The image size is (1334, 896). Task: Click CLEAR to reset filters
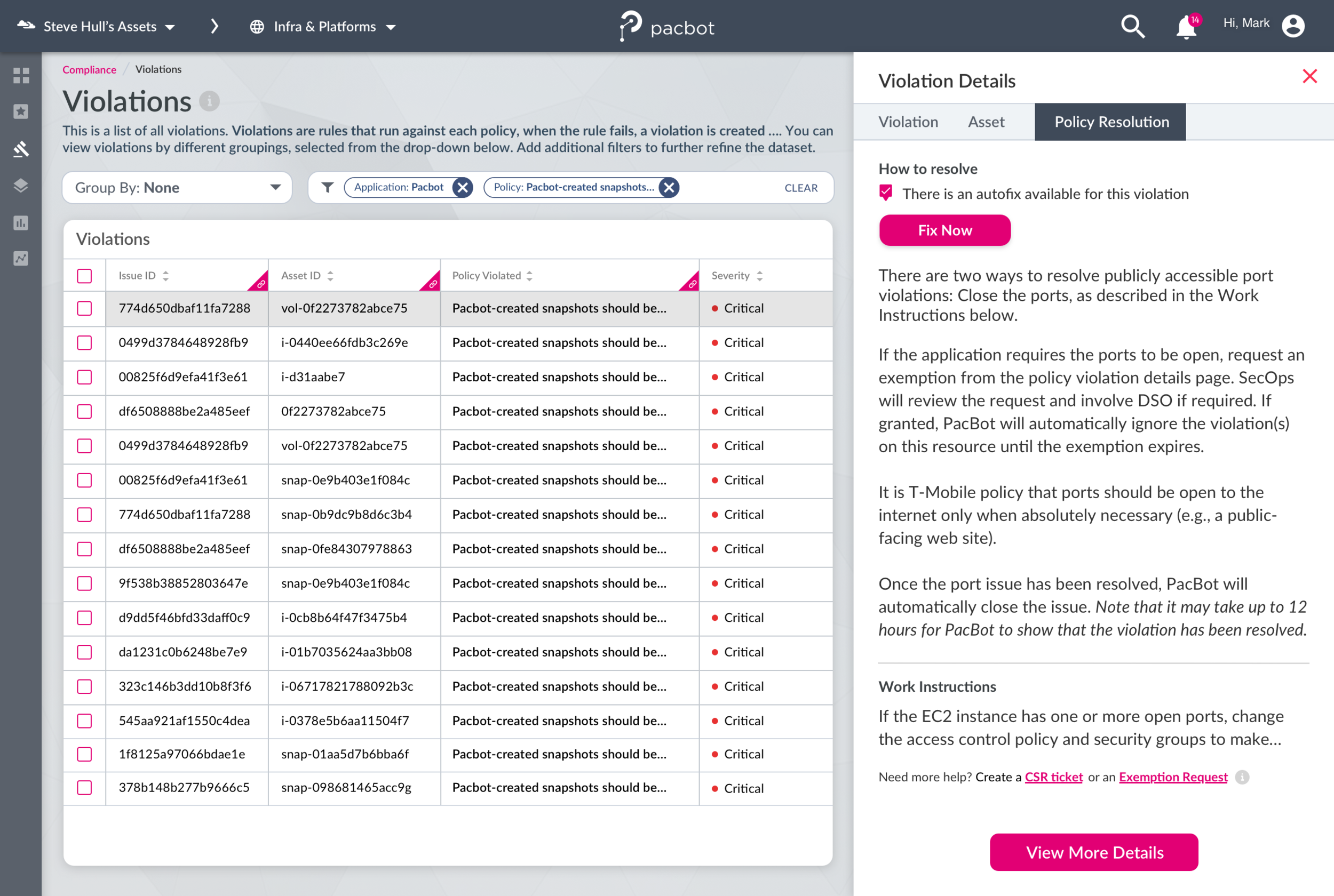pyautogui.click(x=801, y=188)
